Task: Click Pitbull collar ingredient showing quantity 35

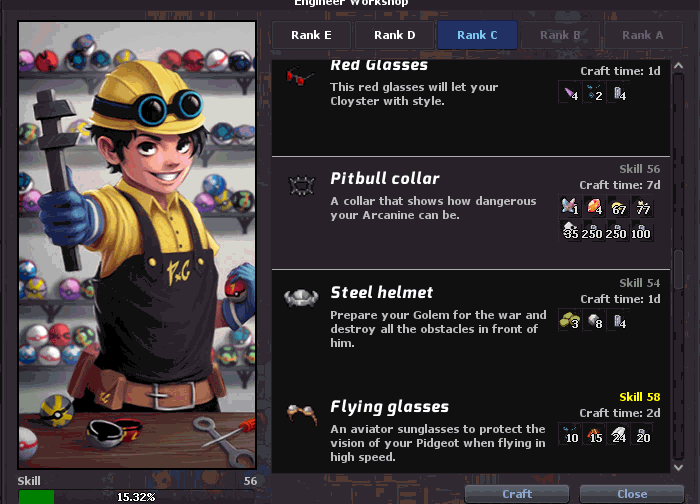Action: coord(570,231)
